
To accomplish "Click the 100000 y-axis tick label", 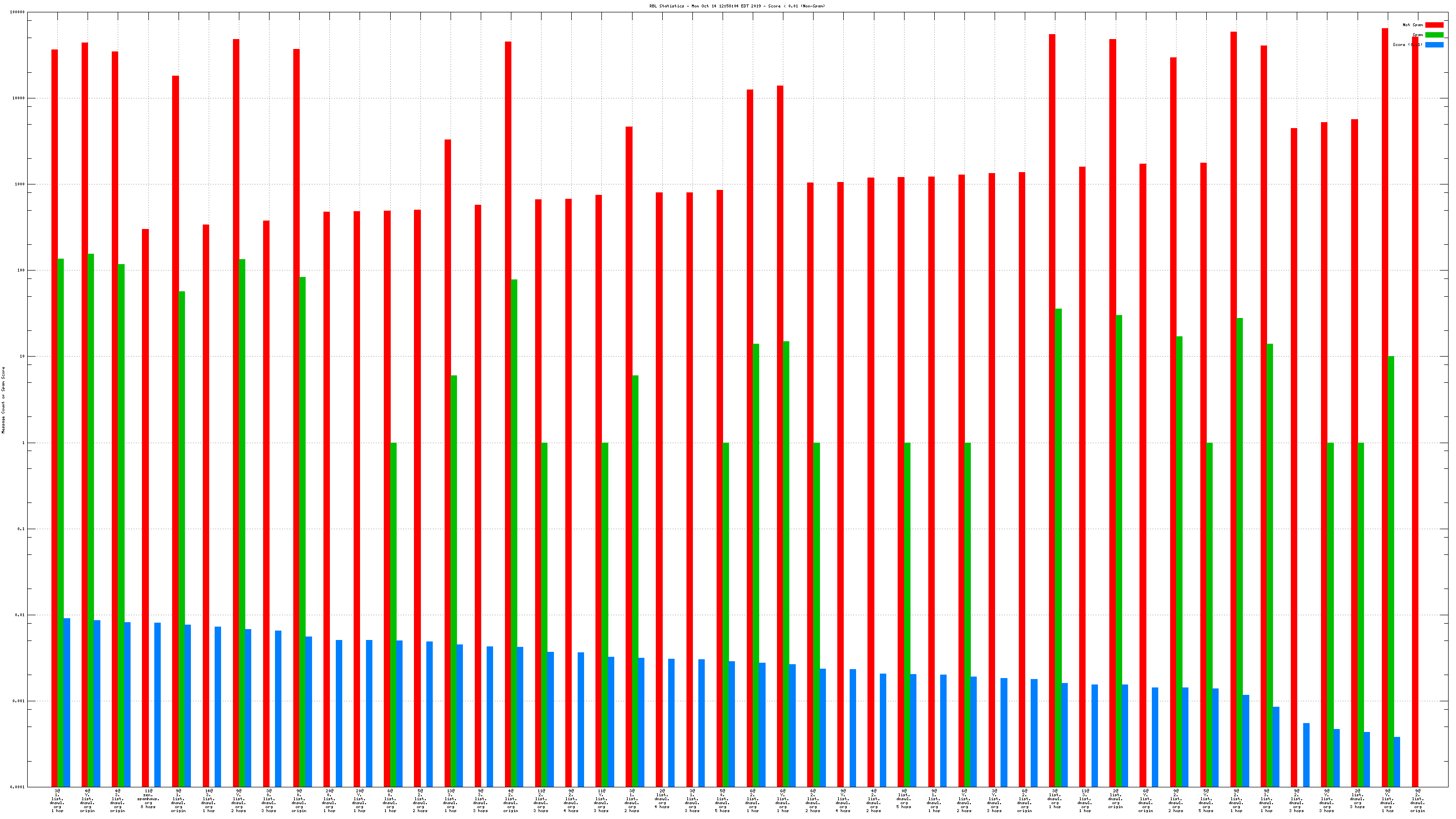I will click(17, 12).
